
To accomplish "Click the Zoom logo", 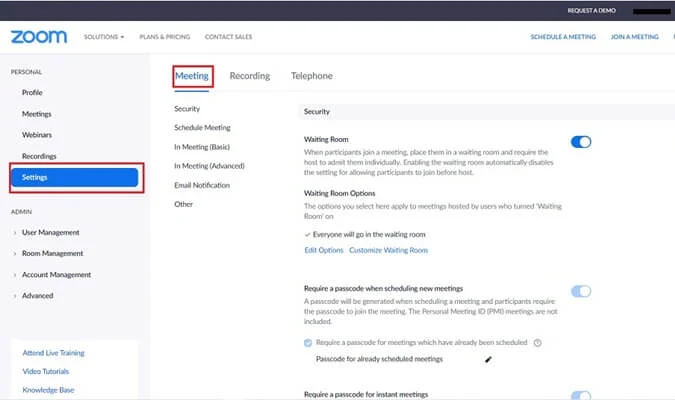I will tap(39, 37).
